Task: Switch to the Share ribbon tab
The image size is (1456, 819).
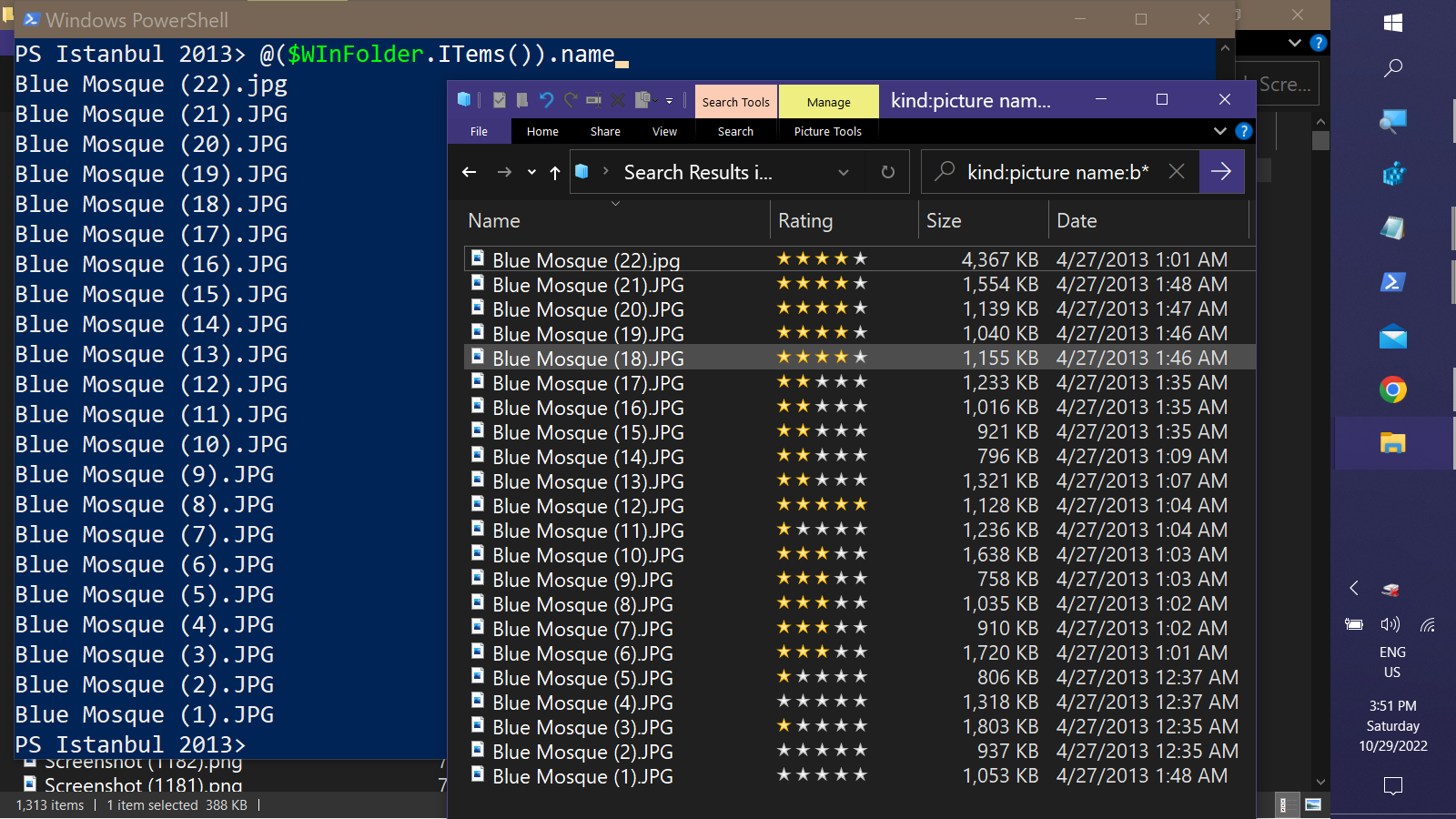Action: (605, 131)
